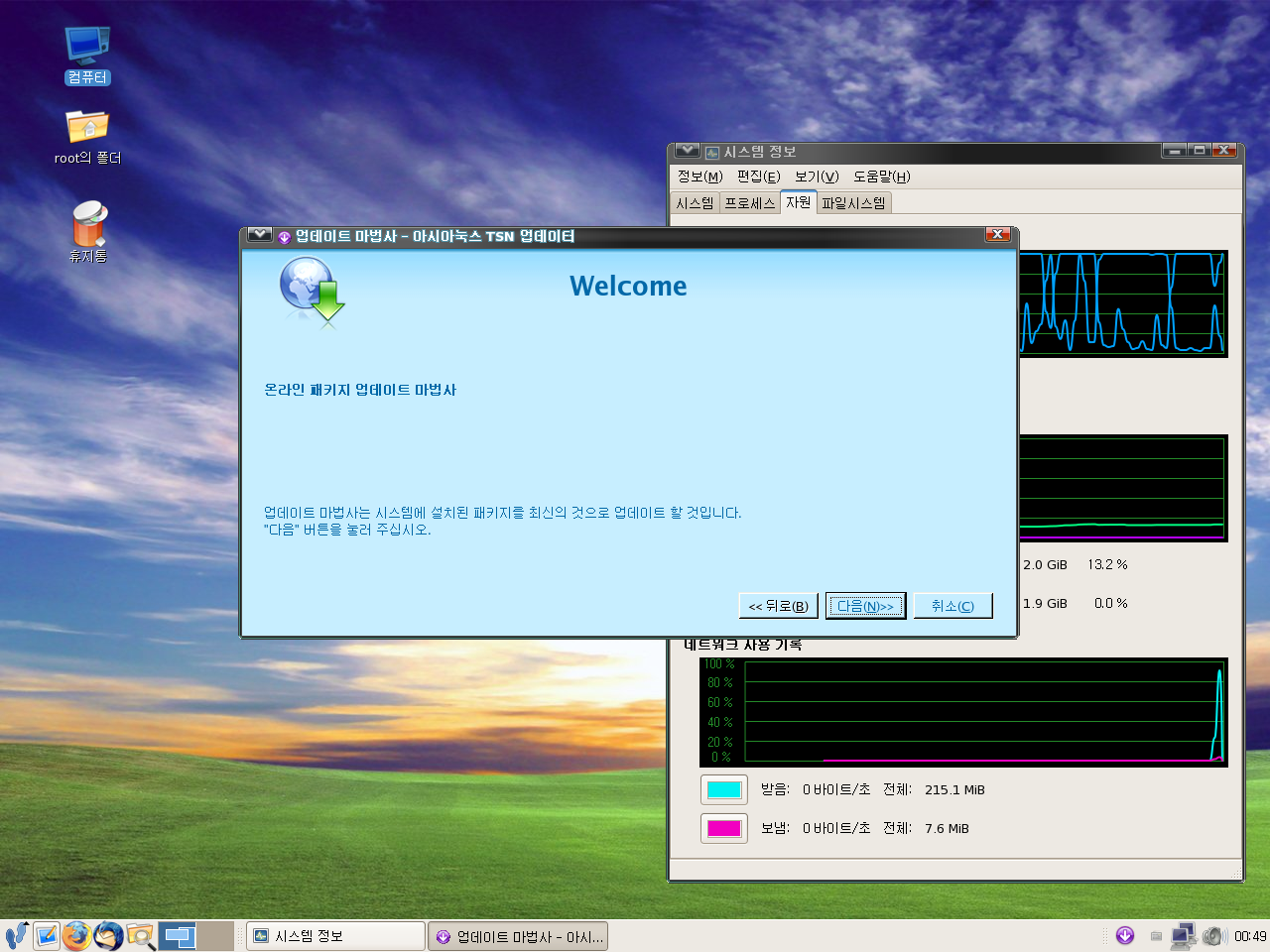Pick the cyan 받음 color swatch

tap(724, 790)
